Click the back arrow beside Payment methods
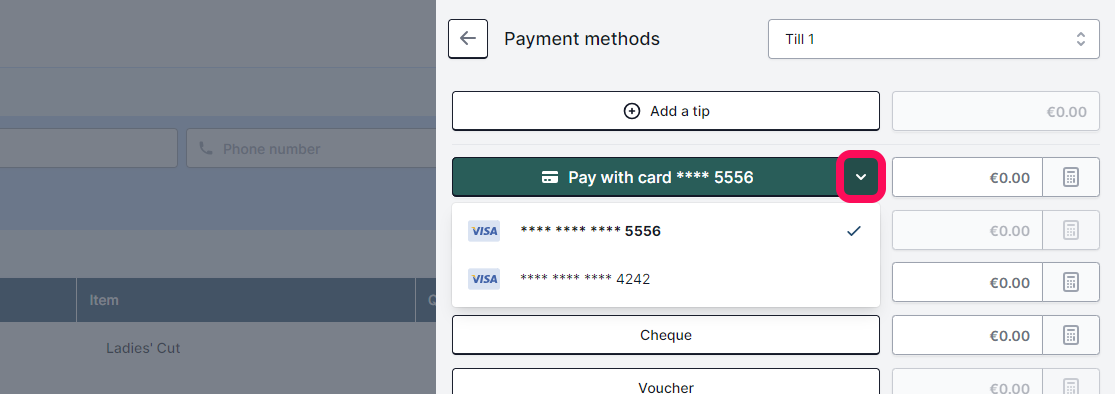Viewport: 1115px width, 394px height. (467, 38)
